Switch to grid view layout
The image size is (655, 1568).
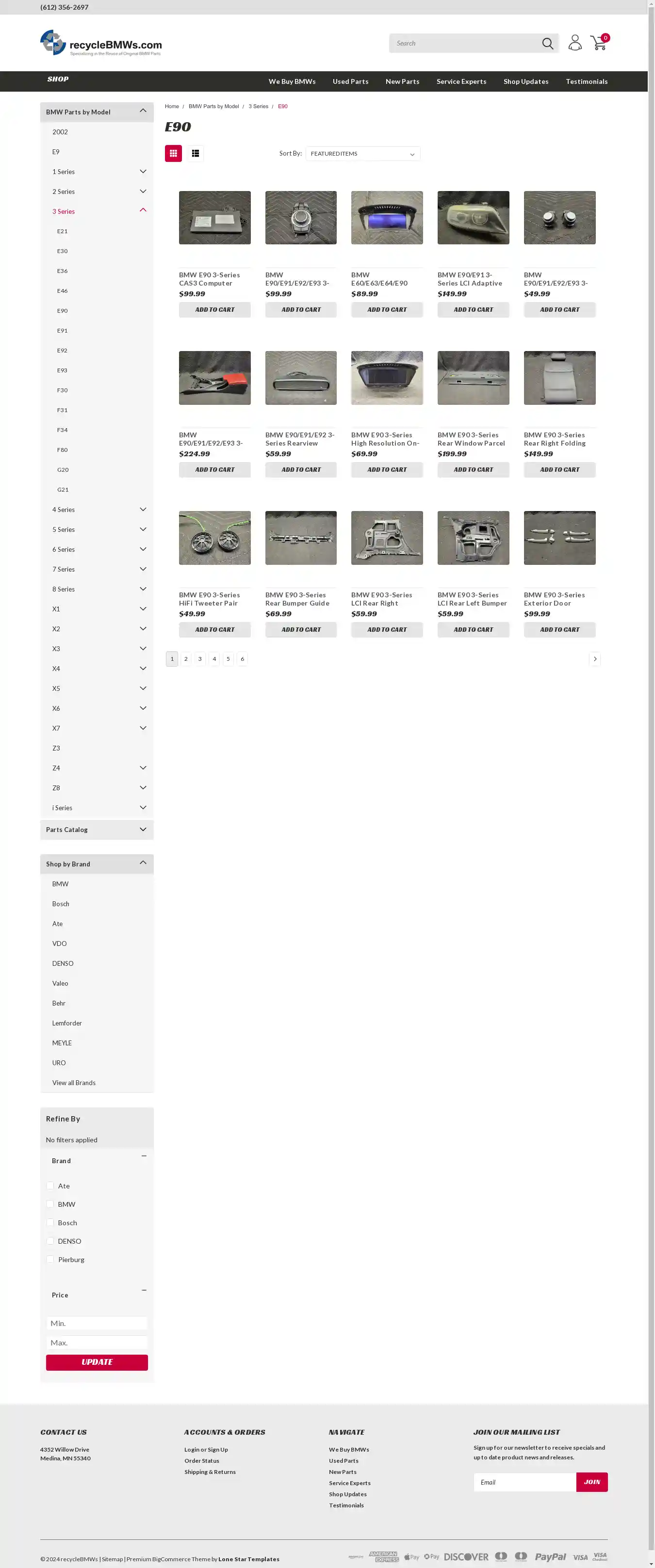[173, 153]
